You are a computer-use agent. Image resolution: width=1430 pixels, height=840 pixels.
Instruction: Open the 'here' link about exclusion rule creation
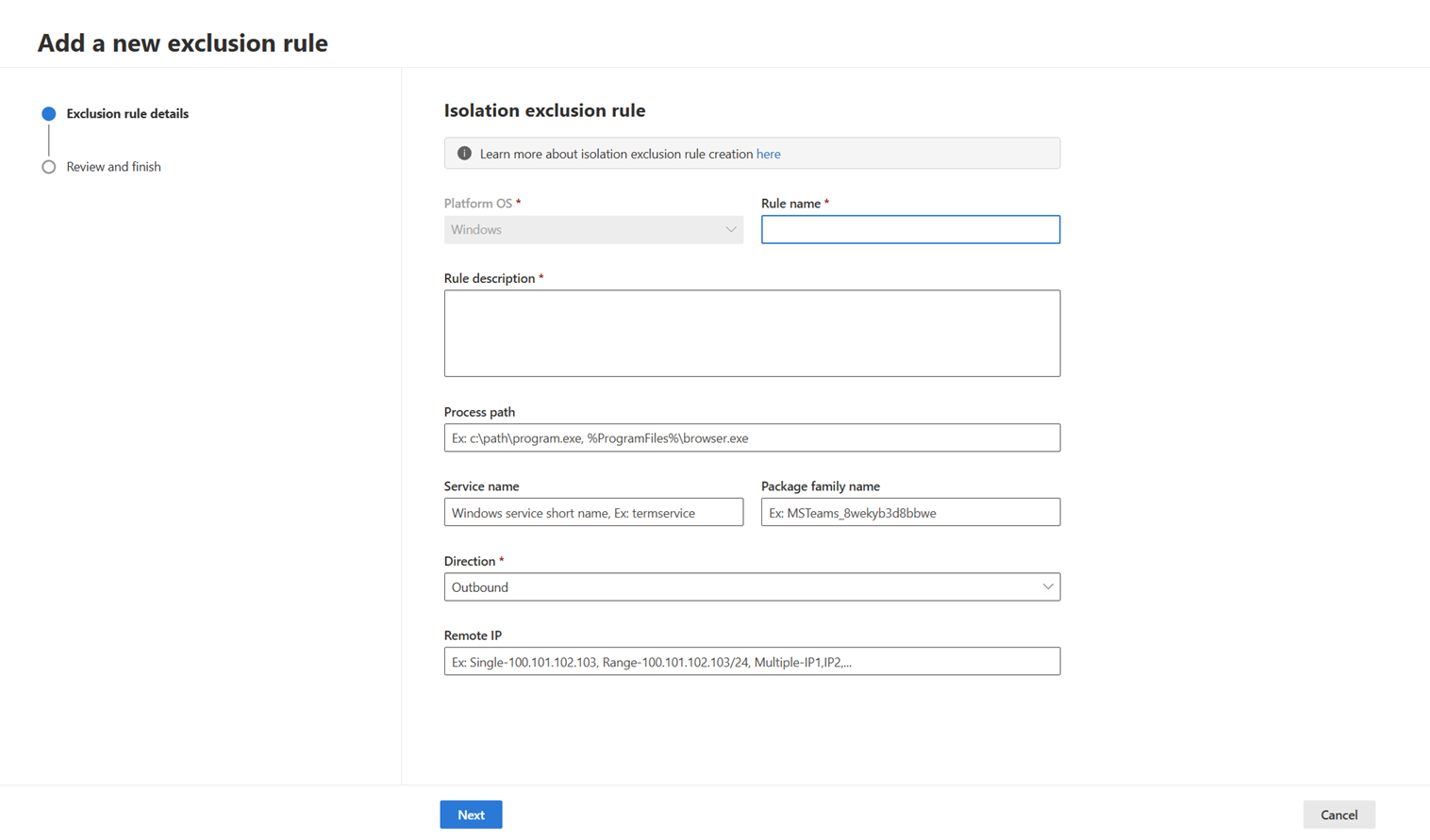click(768, 154)
